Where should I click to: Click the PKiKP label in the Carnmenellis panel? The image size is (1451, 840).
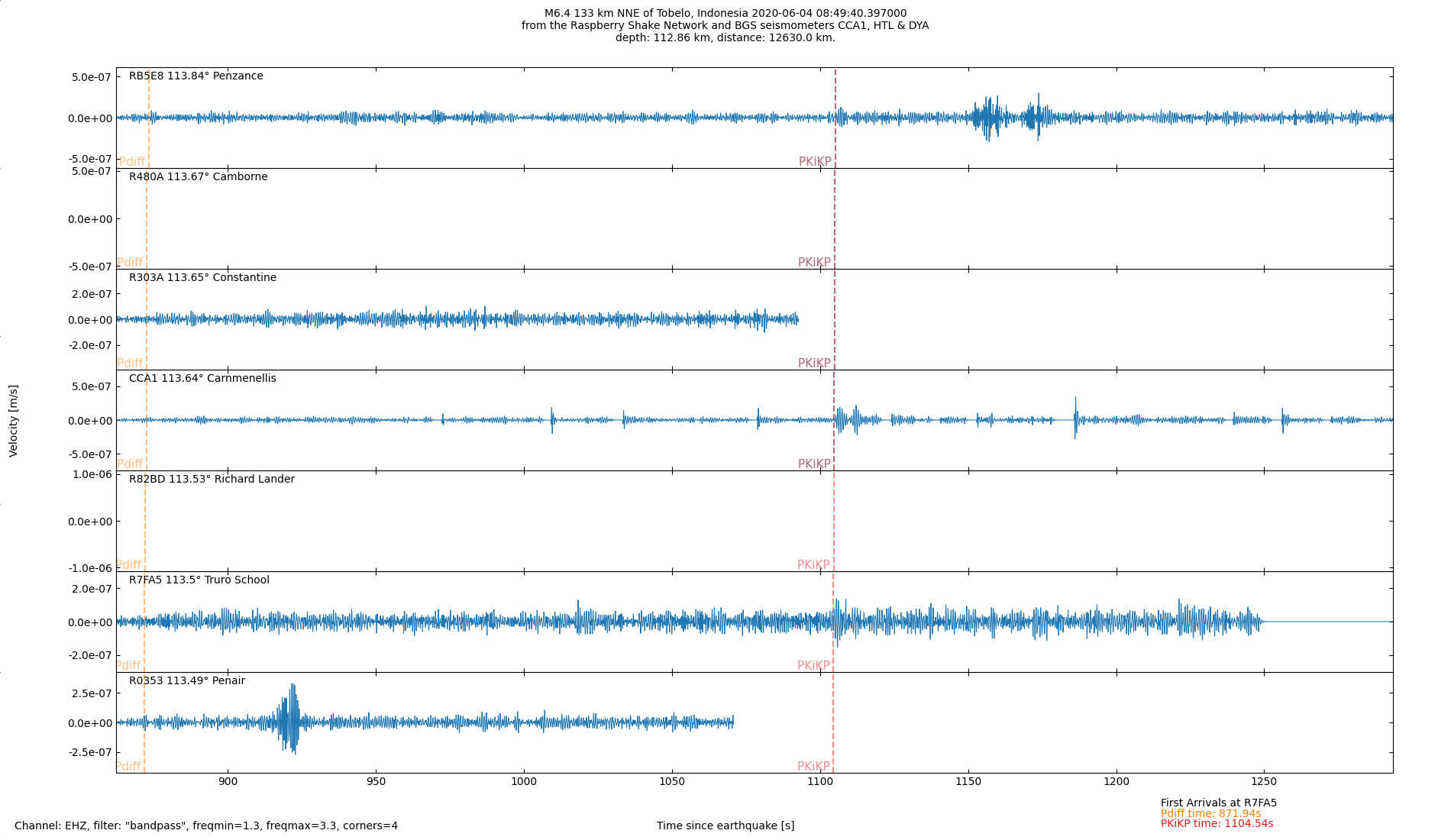coord(814,464)
